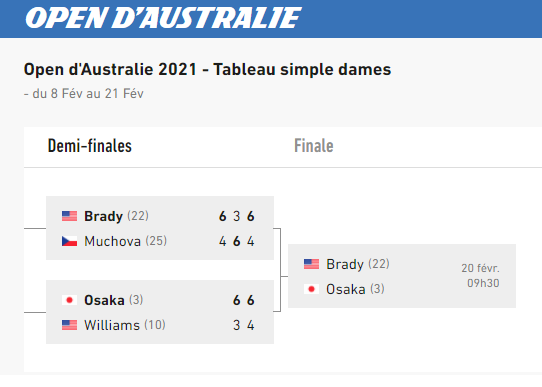Select the Finale tab
This screenshot has height=387, width=542.
pyautogui.click(x=314, y=146)
